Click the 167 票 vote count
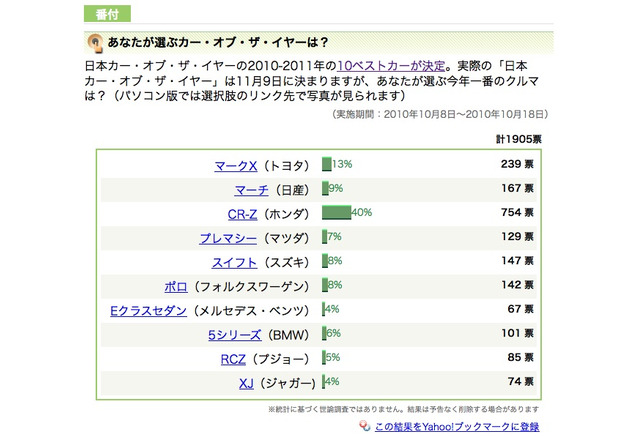Screen dimensions: 640x437 coord(517,188)
